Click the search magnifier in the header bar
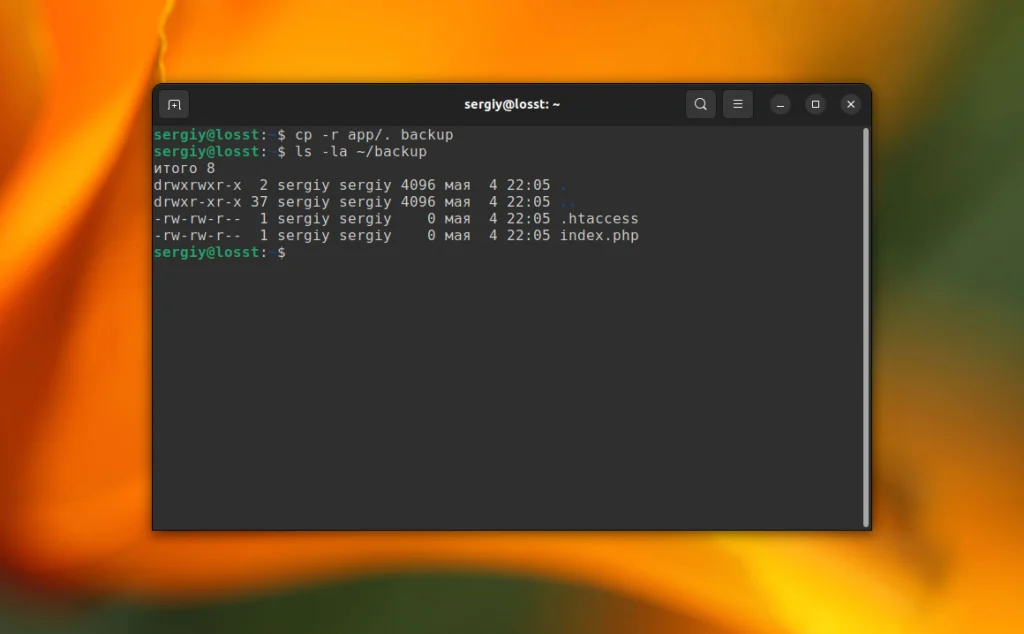Image resolution: width=1024 pixels, height=634 pixels. [x=700, y=104]
